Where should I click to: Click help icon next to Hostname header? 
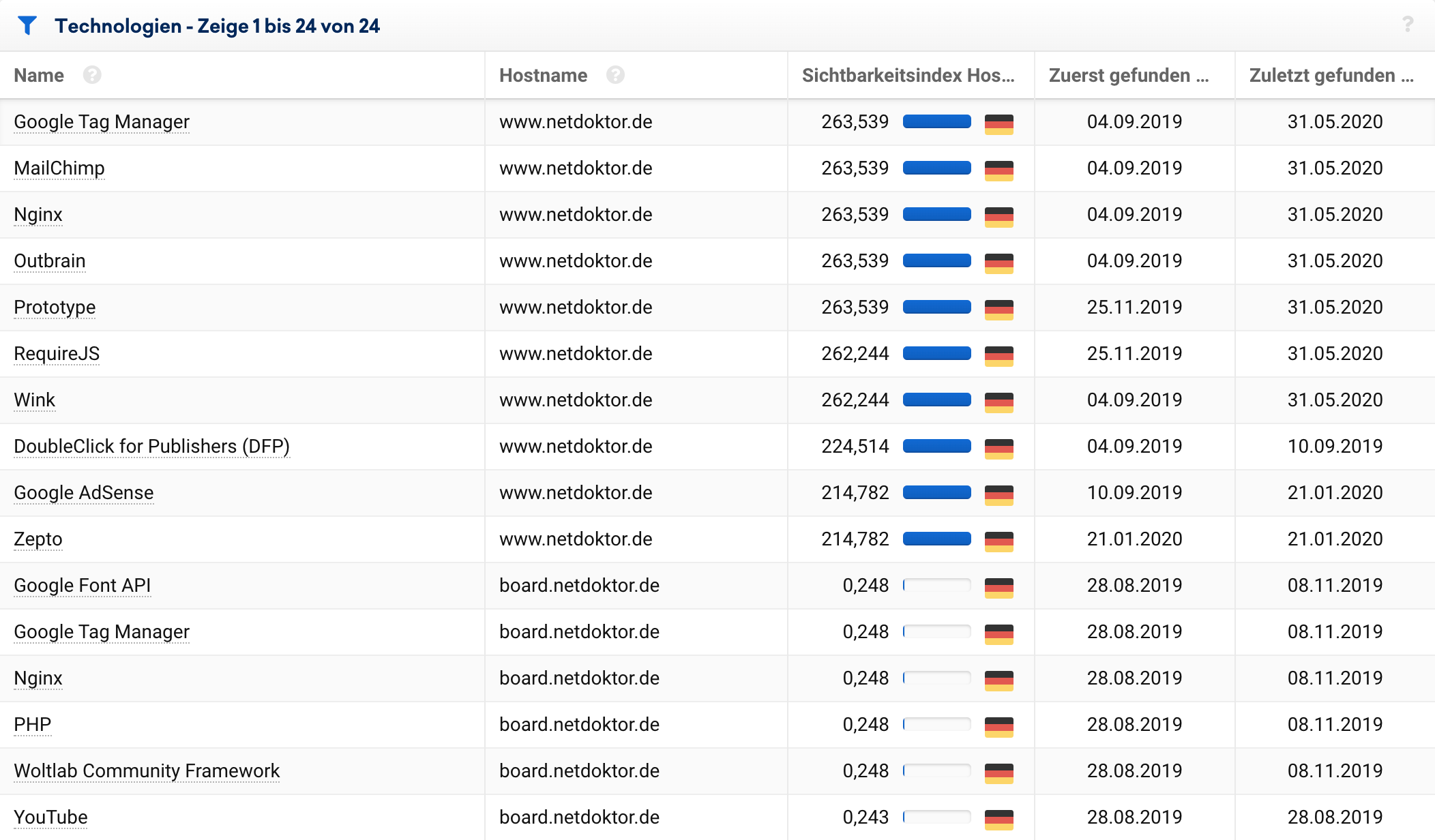pyautogui.click(x=615, y=75)
